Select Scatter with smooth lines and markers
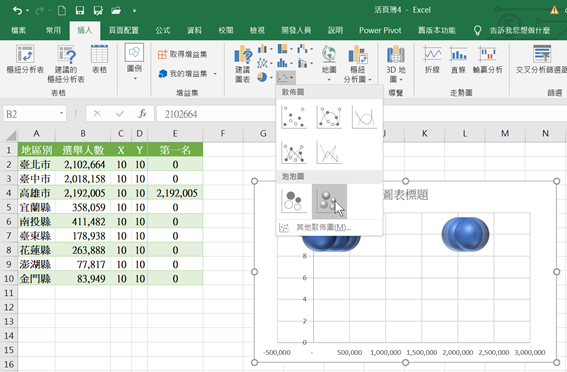Image resolution: width=567 pixels, height=372 pixels. pos(329,117)
